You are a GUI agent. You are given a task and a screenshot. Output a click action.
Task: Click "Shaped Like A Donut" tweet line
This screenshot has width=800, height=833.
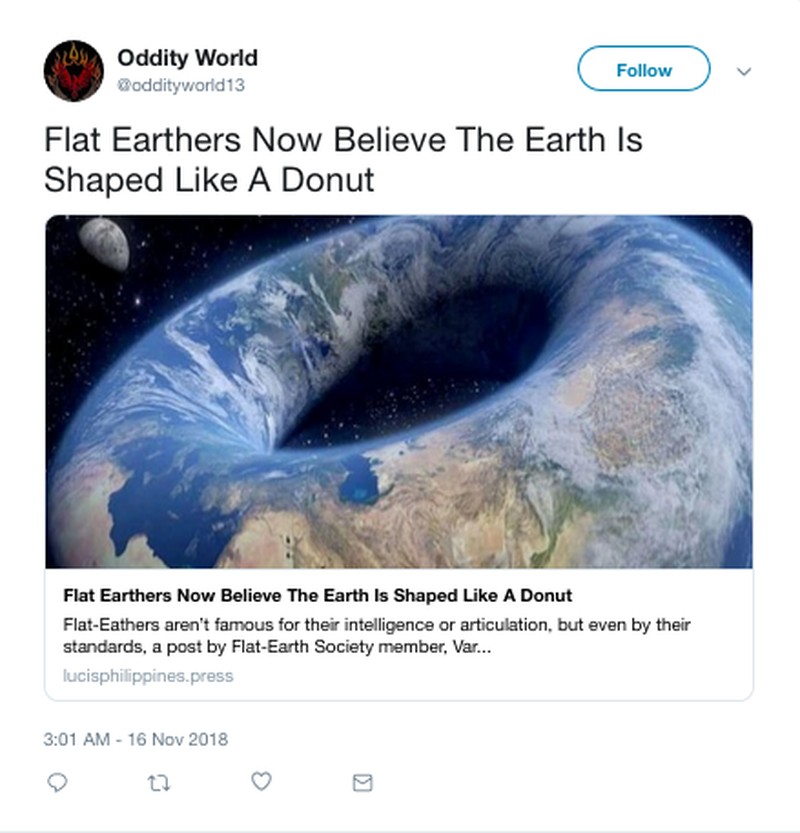[x=209, y=180]
